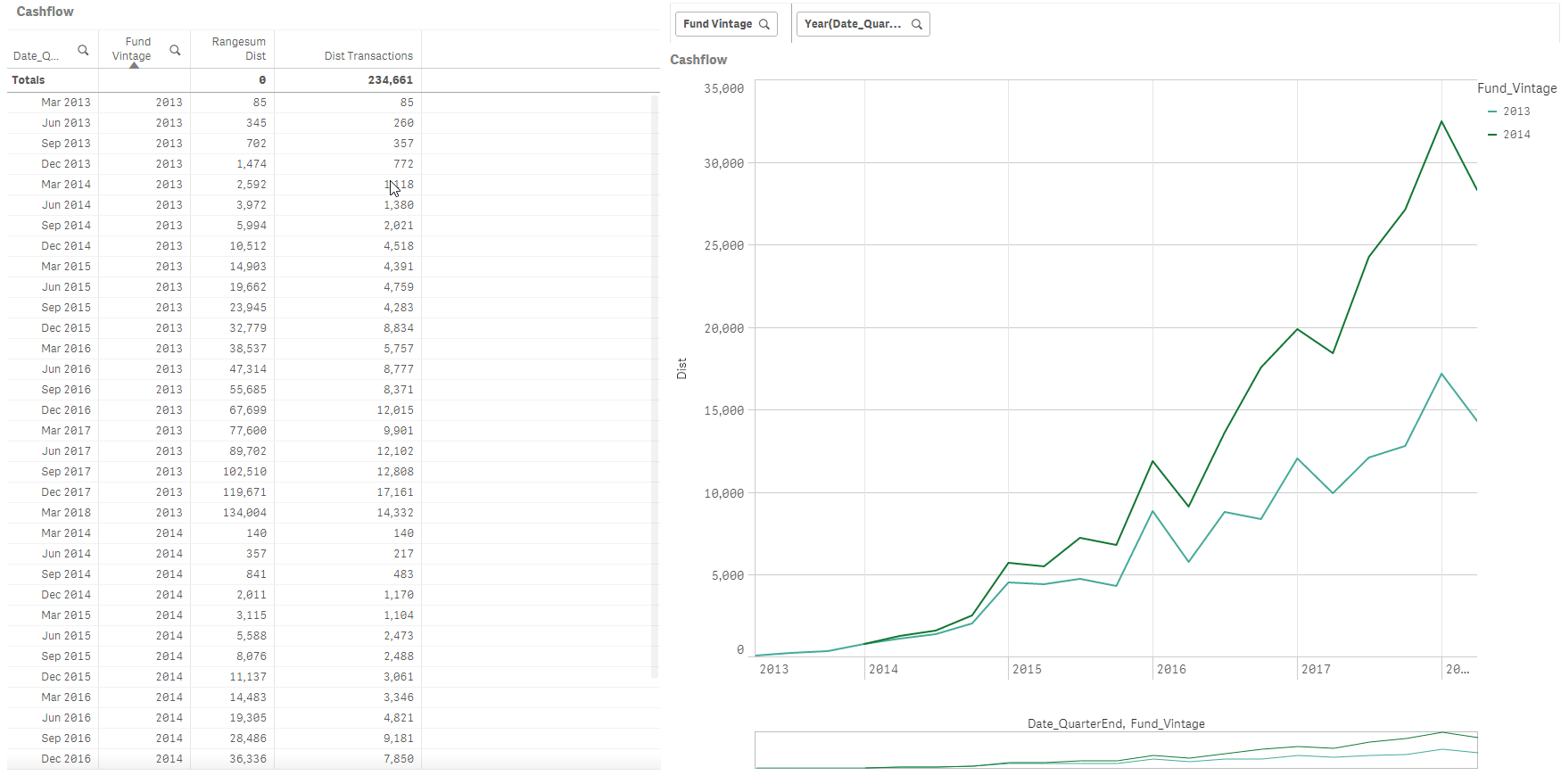Click the Date_QuarterEnd, Fund_Vintage axis title
The height and width of the screenshot is (784, 1561).
[1116, 723]
